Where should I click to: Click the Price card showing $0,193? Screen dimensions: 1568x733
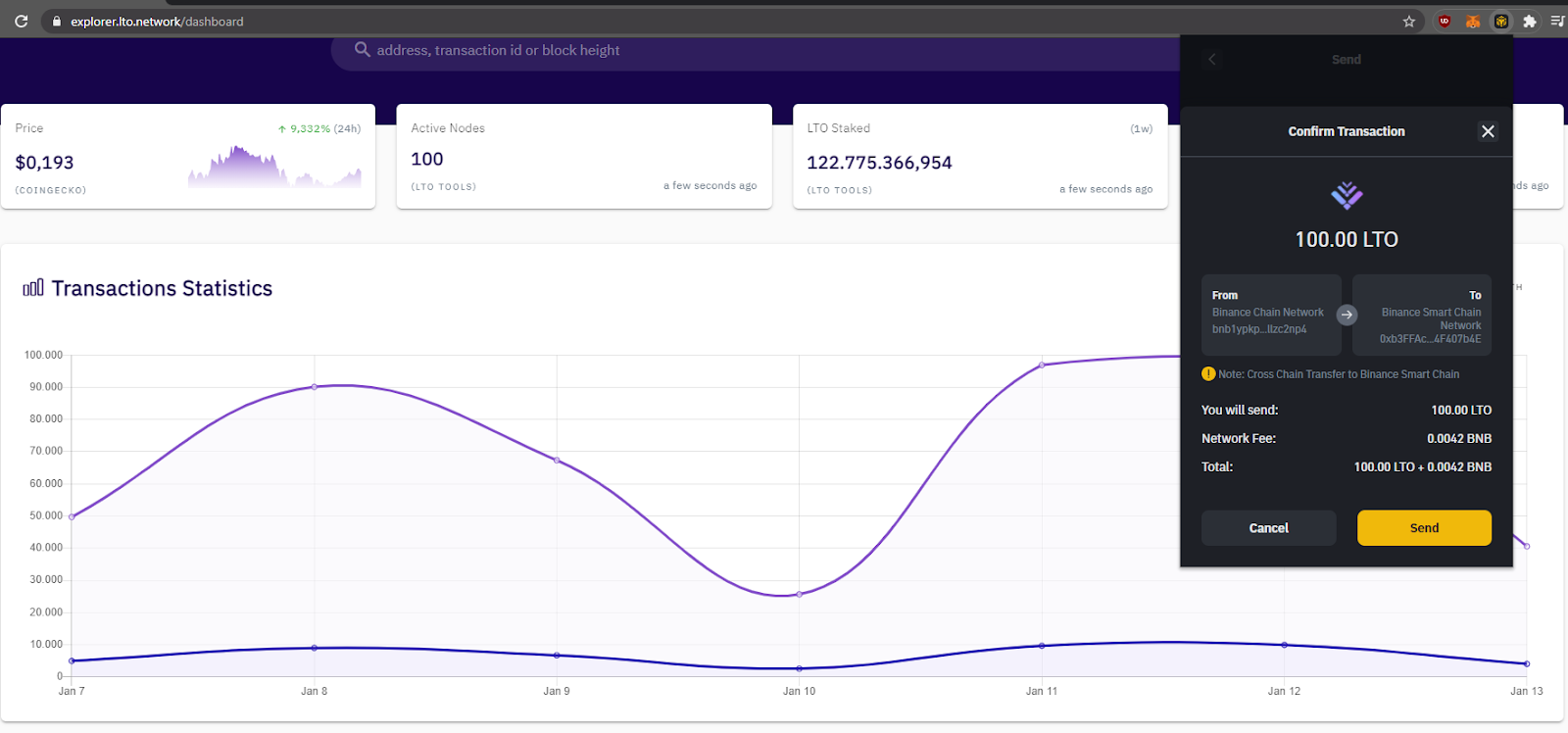coord(188,156)
